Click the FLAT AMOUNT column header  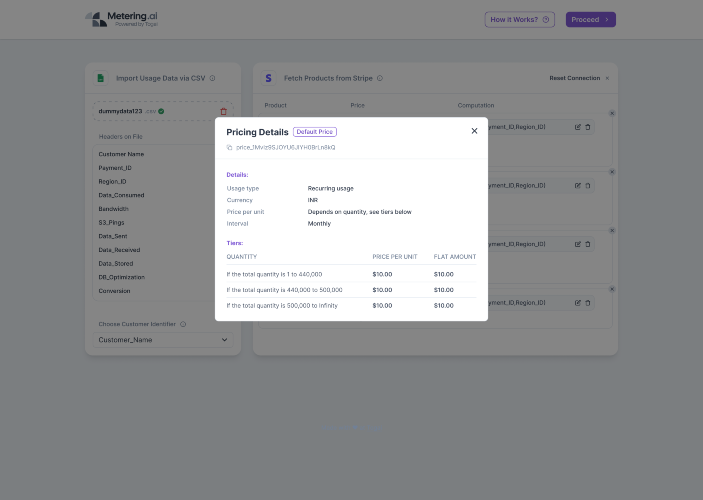(x=455, y=257)
